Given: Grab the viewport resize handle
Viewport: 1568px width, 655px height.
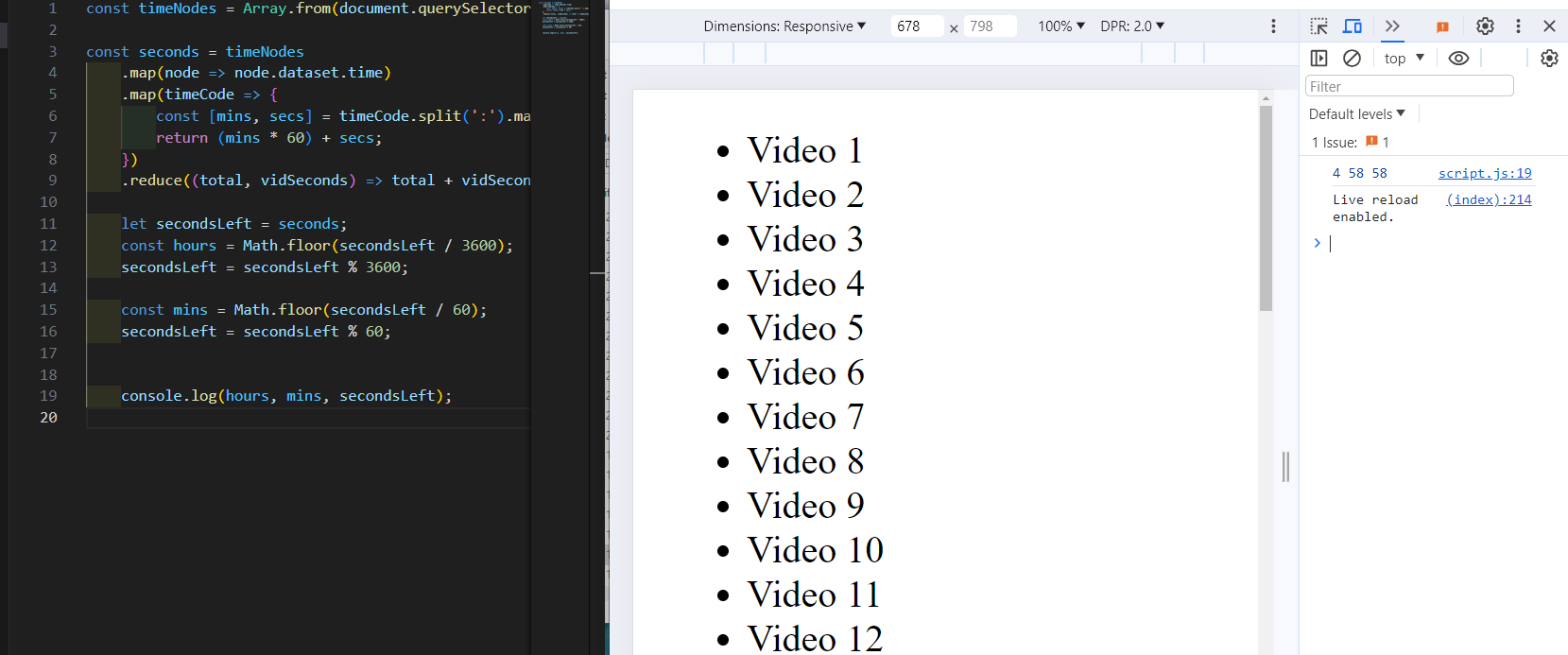Looking at the screenshot, I should tap(1285, 466).
